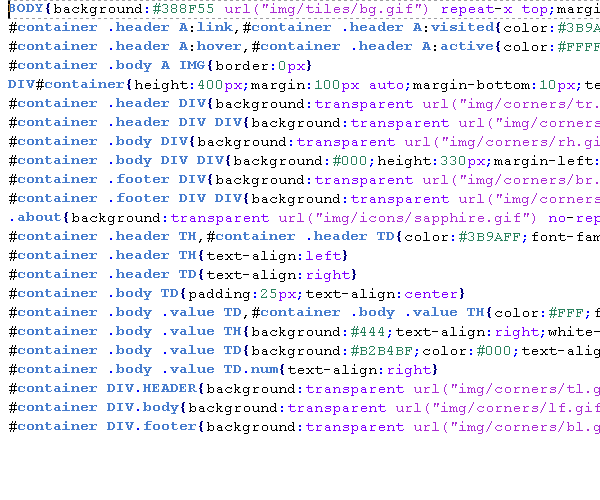Click the url("img/tiles/bg.gif") value
This screenshot has height=500, width=600.
coord(326,9)
